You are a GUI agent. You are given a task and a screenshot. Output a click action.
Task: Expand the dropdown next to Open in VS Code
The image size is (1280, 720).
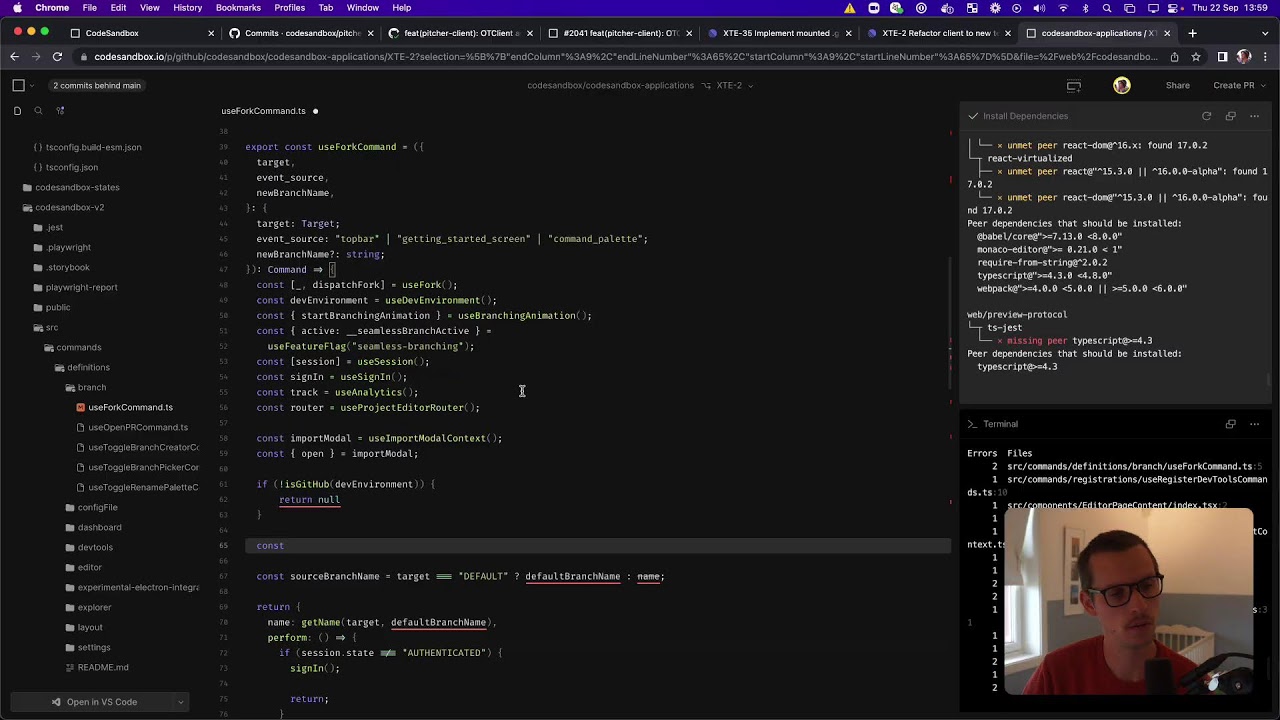click(x=180, y=702)
